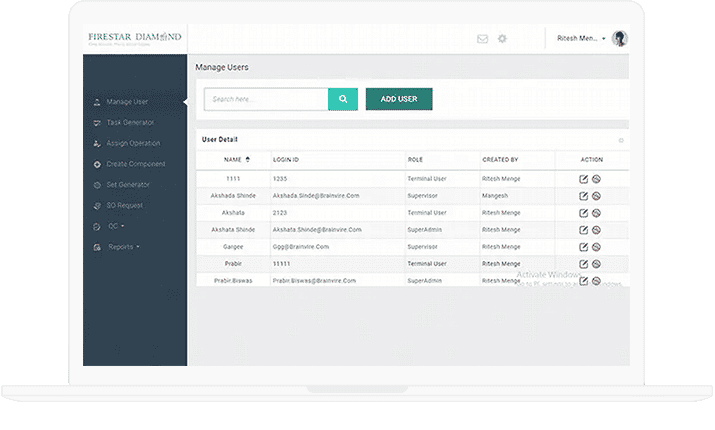Edit the user 1111 row
Image resolution: width=715 pixels, height=430 pixels.
[x=584, y=179]
